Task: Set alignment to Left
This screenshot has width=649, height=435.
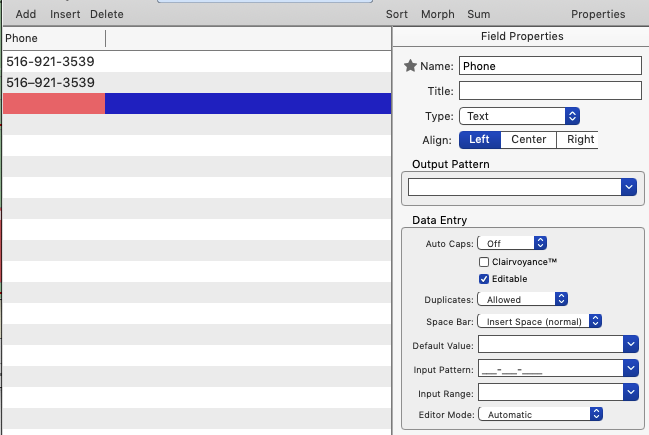Action: click(480, 140)
